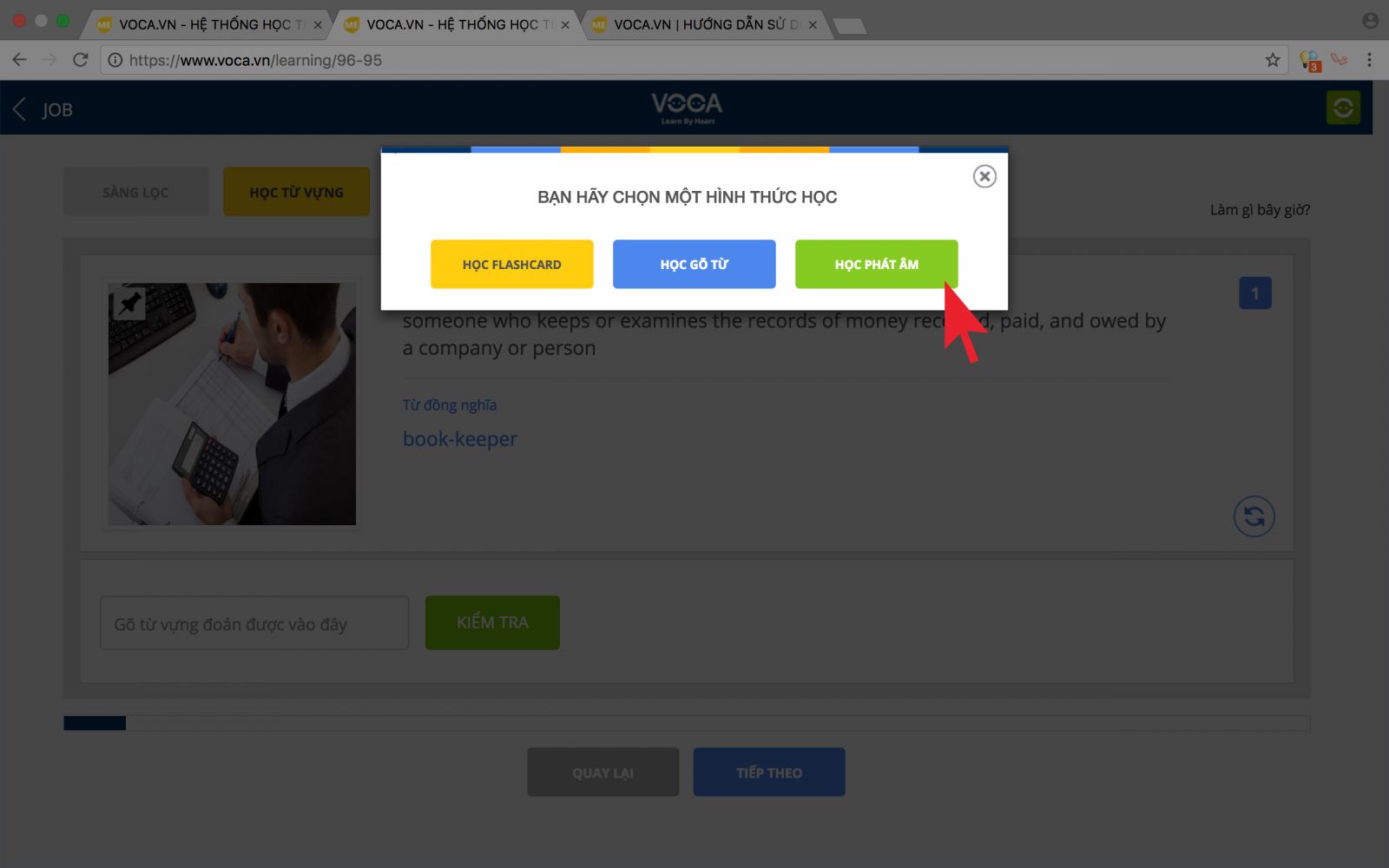Choose HỌC GÕ TỪ mode
Viewport: 1389px width, 868px height.
[694, 264]
